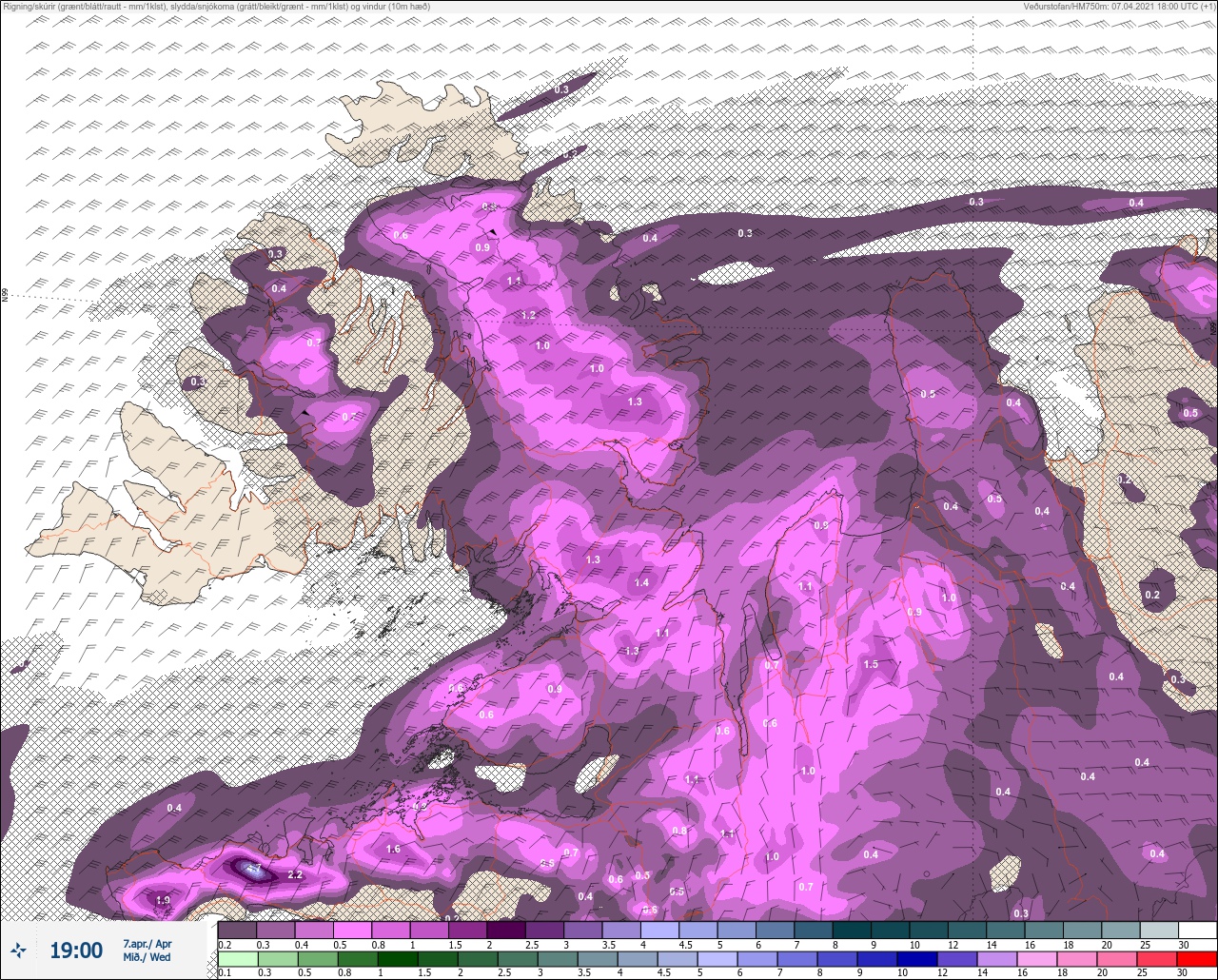Click the 1.4 precipitation value on the map
Viewport: 1218px width, 980px height.
click(642, 582)
